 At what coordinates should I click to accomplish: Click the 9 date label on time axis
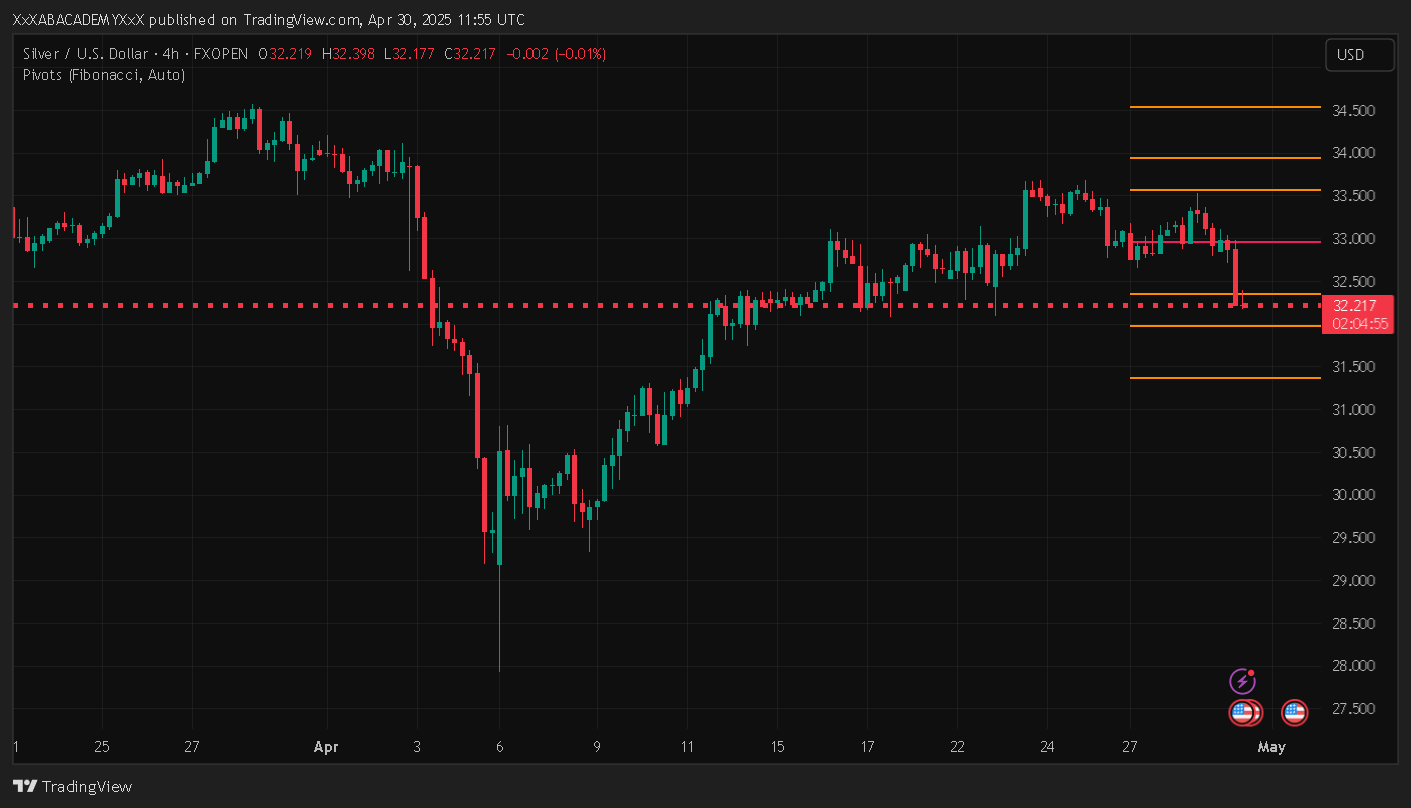pyautogui.click(x=597, y=747)
